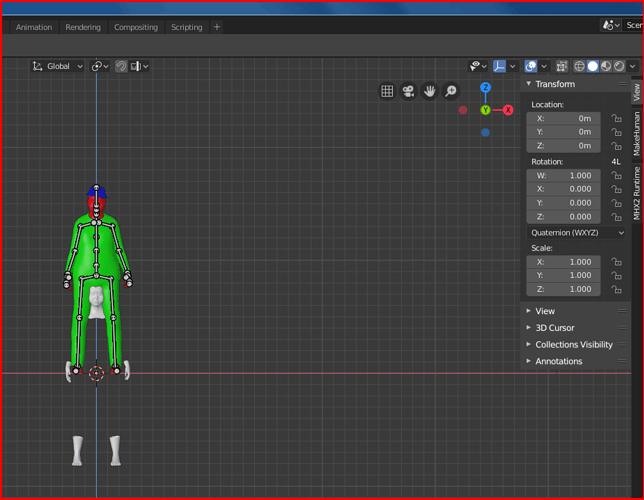The image size is (644, 500).
Task: Click the Rotation W value field
Action: [564, 175]
